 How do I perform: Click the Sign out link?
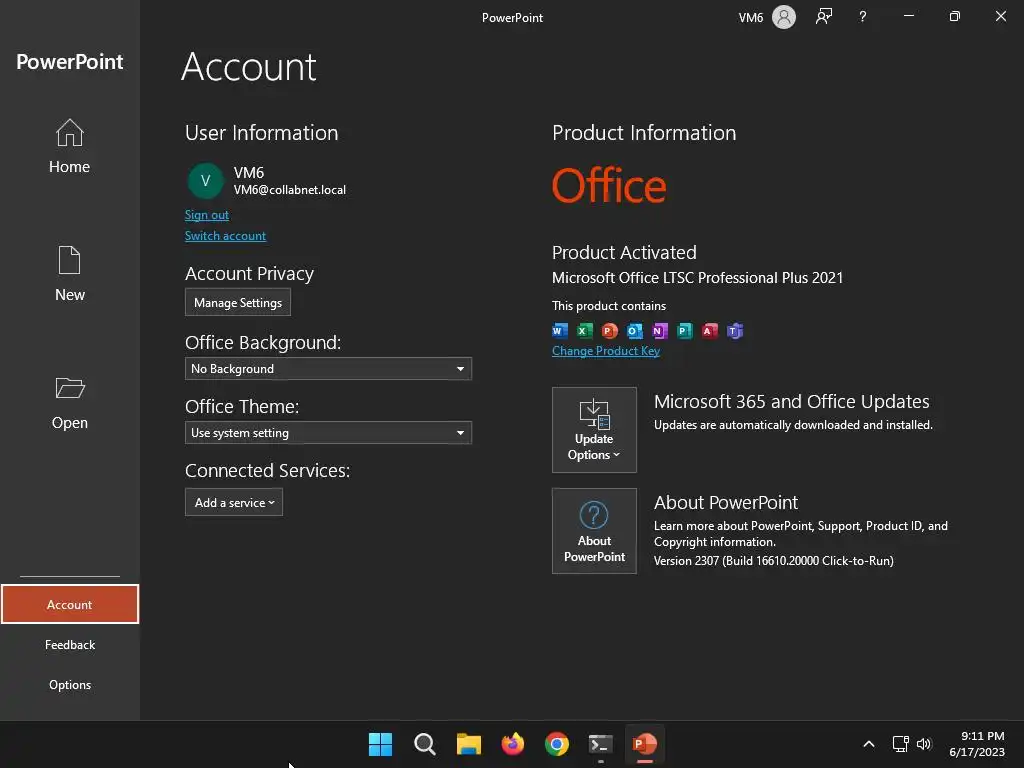click(x=206, y=215)
